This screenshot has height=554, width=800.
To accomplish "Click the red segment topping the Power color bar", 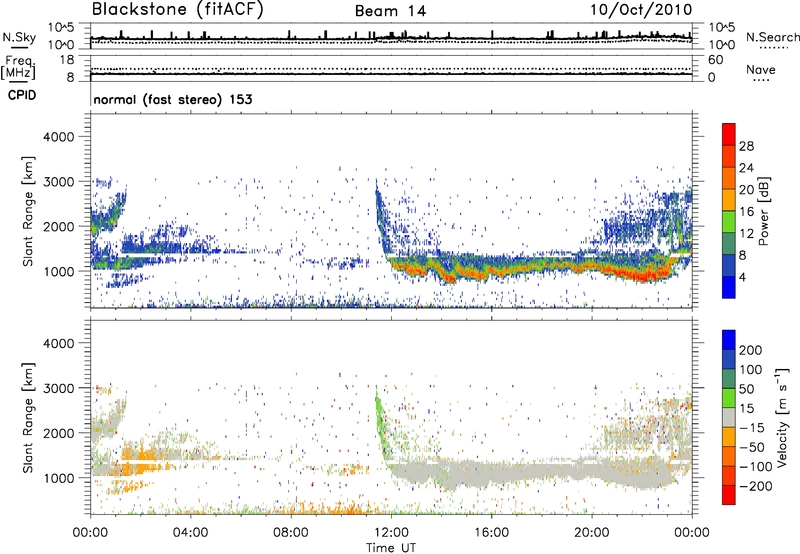I will click(x=729, y=134).
